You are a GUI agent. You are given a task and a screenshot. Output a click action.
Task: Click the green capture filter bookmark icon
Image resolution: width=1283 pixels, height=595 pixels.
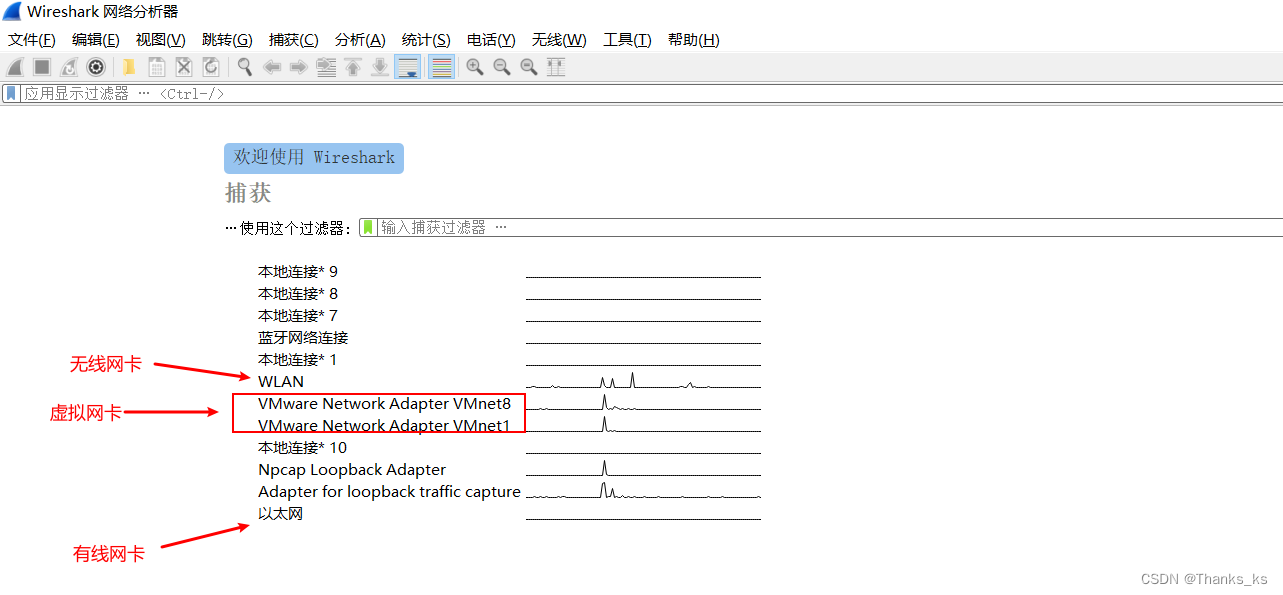368,227
